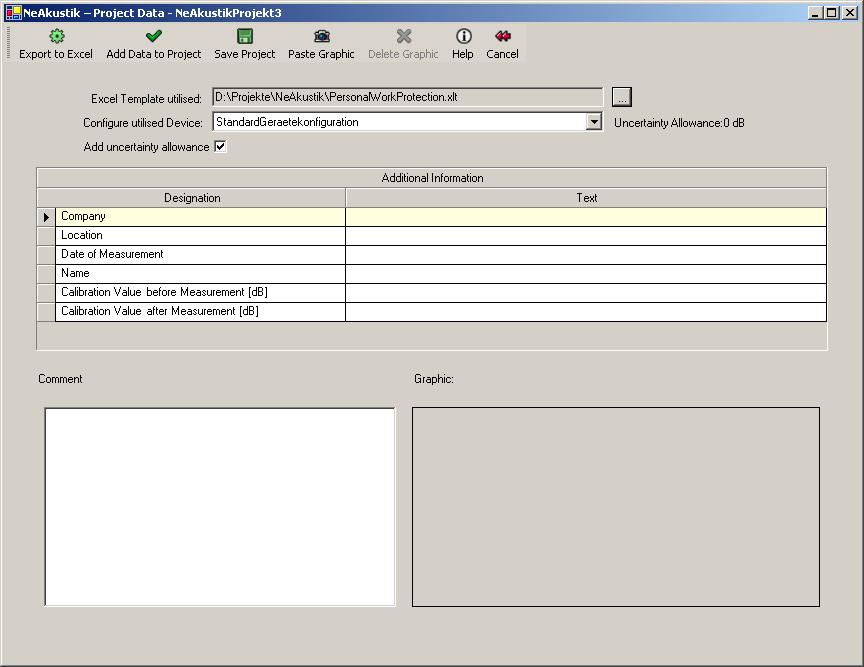Click the Date of Measurement text cell

(x=585, y=255)
